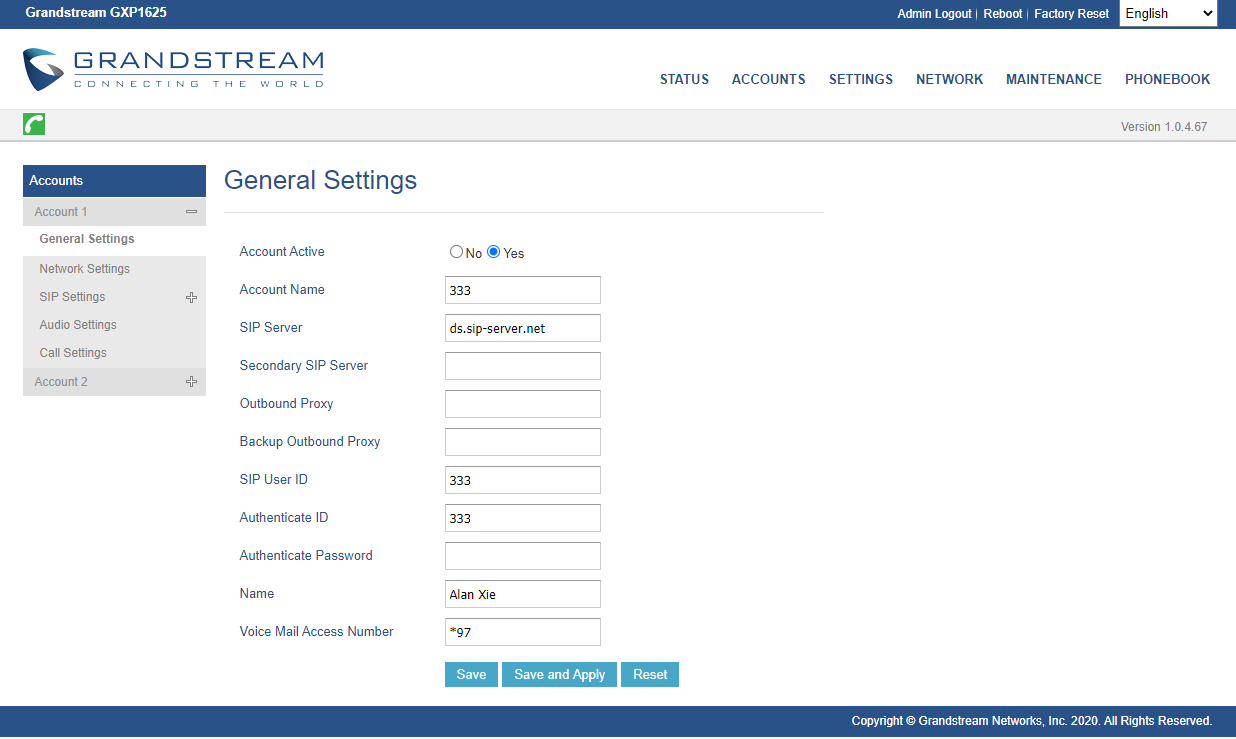
Task: Expand Account 2 with the plus icon
Action: [x=191, y=382]
